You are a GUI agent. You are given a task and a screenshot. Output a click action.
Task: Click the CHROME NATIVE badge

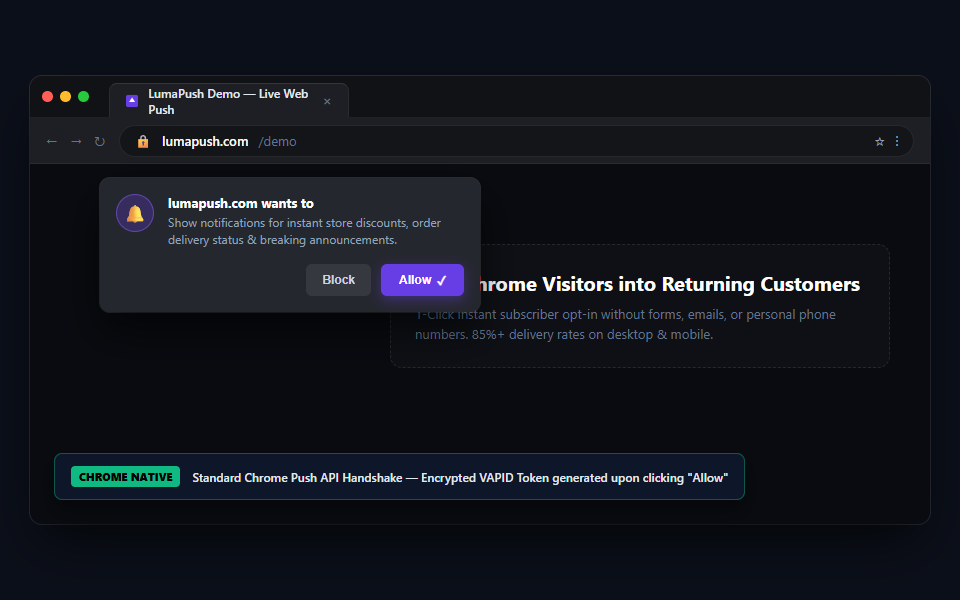coord(126,477)
